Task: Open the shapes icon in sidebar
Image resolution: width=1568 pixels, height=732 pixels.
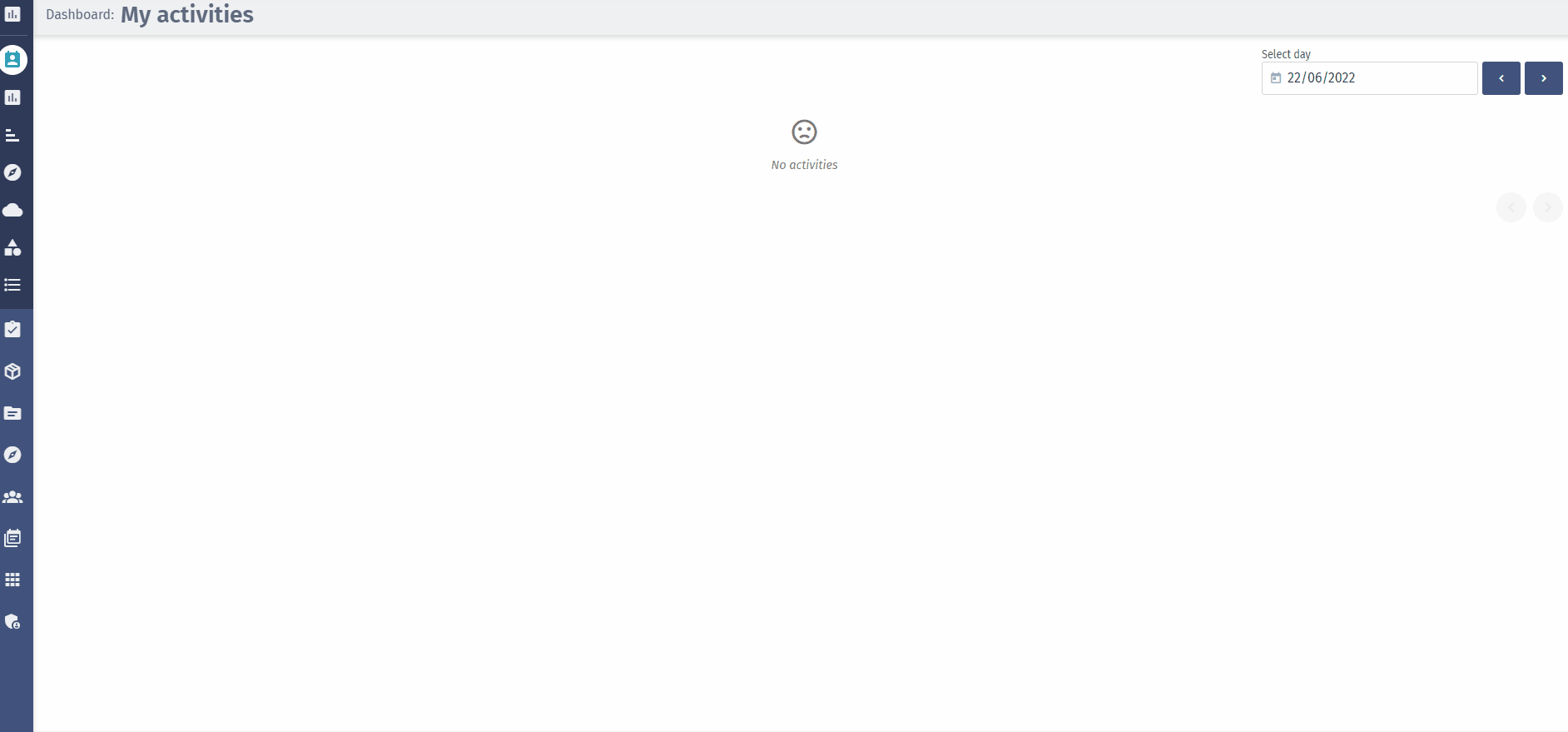Action: point(12,247)
